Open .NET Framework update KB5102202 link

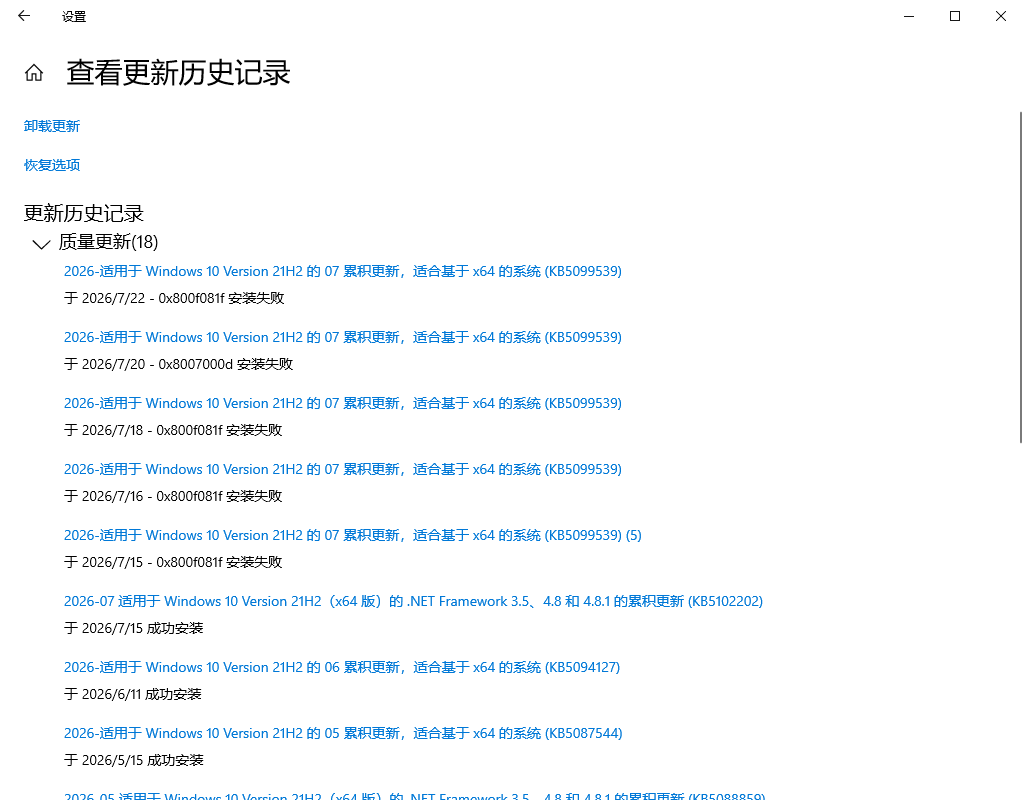pos(413,601)
